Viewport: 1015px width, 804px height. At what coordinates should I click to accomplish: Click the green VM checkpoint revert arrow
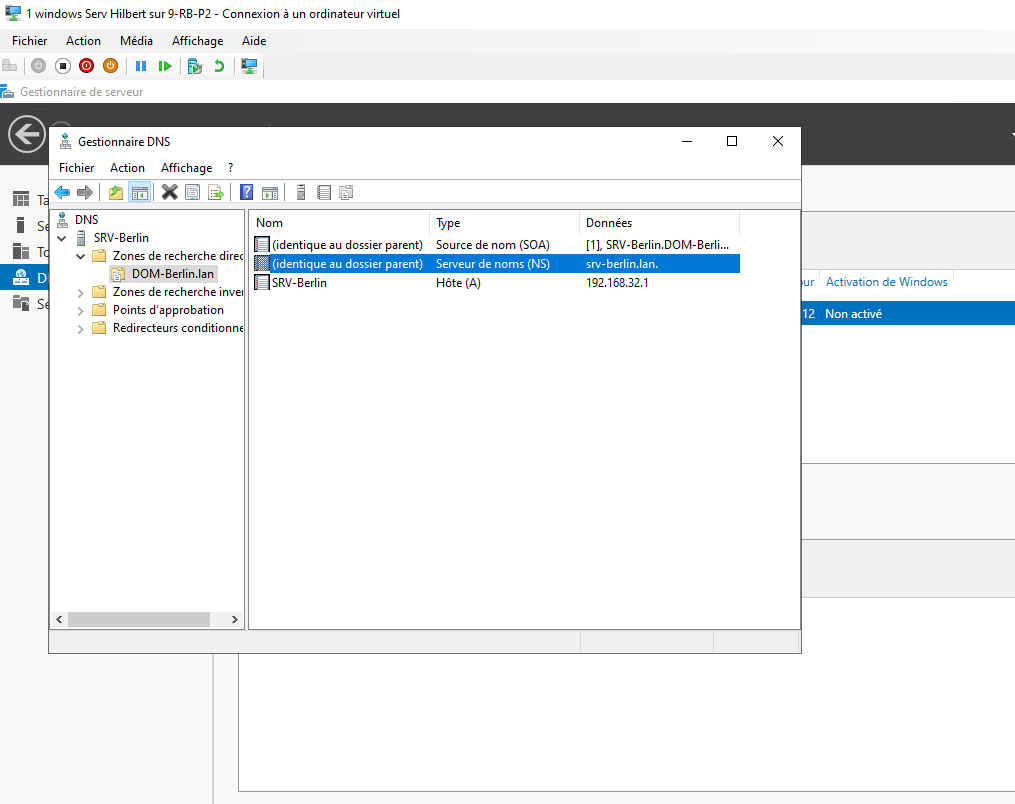pos(219,66)
